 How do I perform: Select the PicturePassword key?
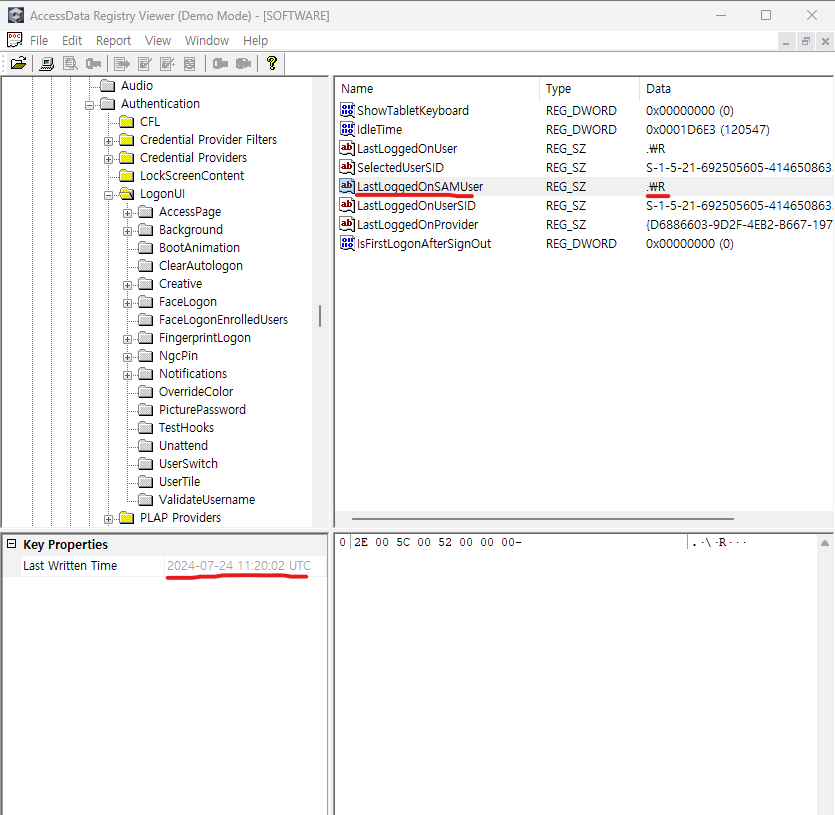(202, 410)
